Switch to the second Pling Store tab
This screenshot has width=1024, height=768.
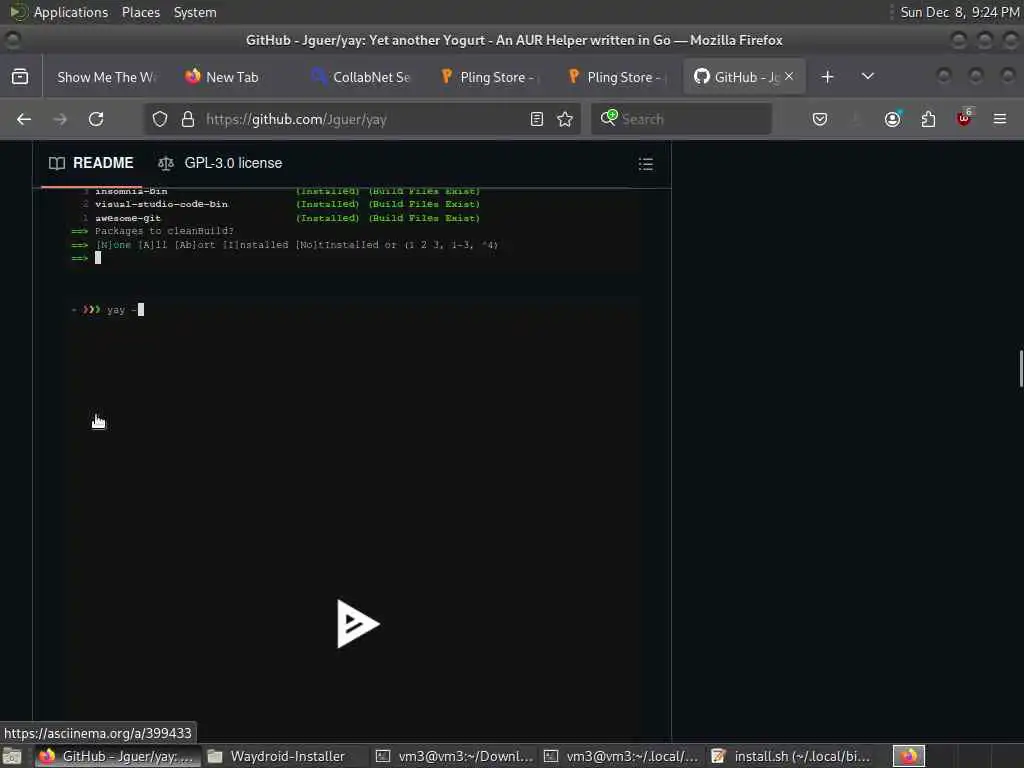[x=617, y=77]
